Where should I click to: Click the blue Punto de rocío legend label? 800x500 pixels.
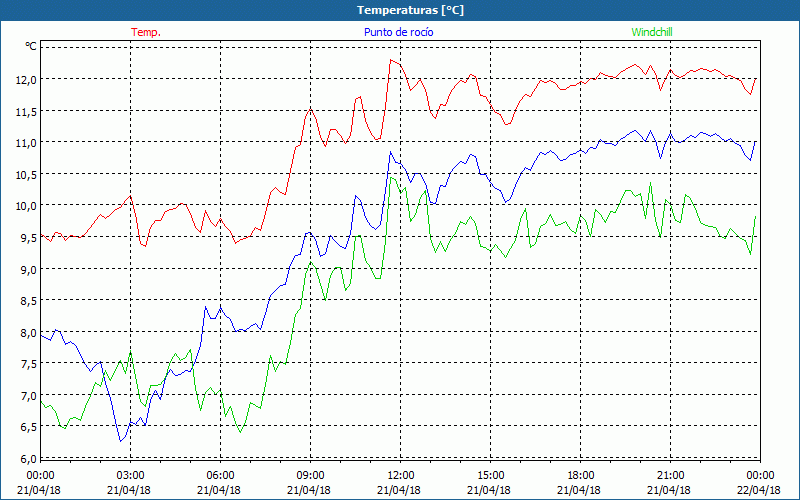point(398,32)
